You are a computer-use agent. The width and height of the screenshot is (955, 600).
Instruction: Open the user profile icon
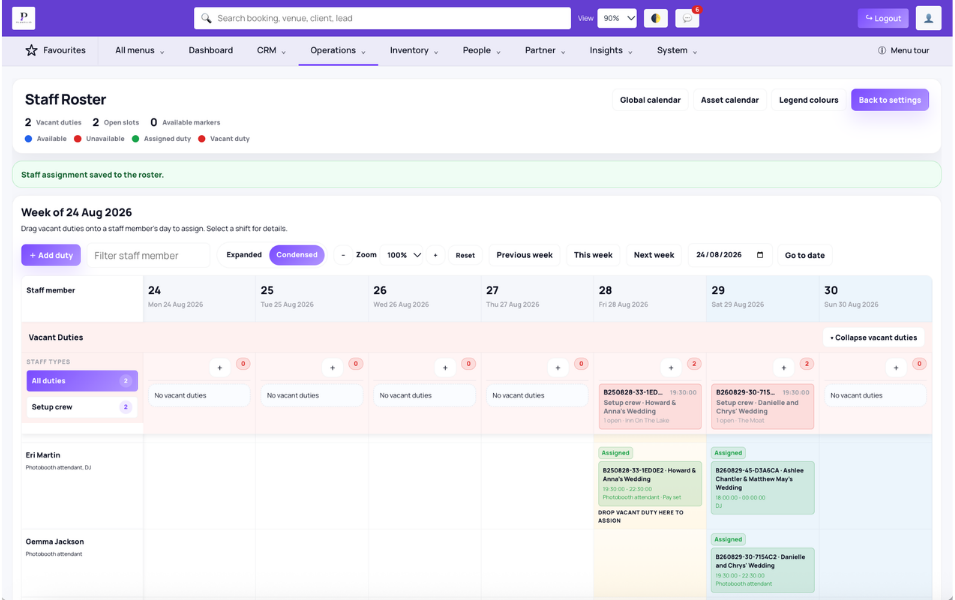[x=928, y=18]
